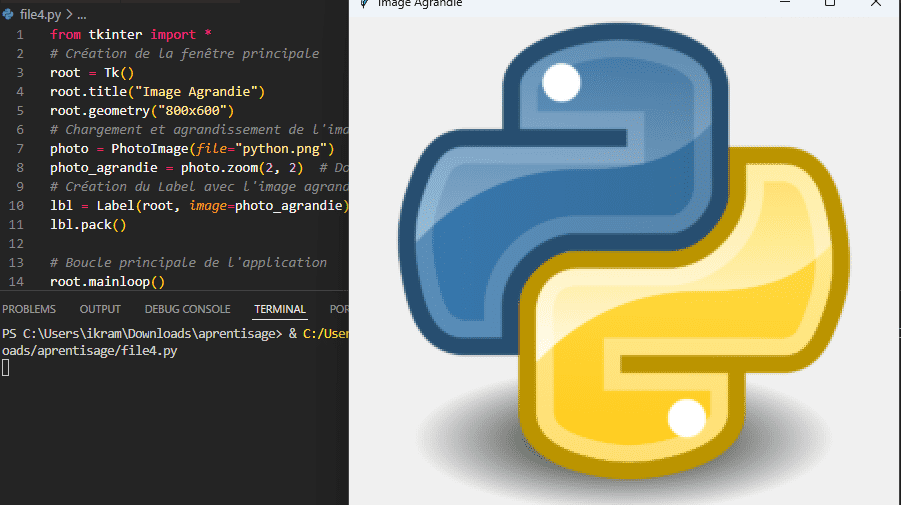Maximize the Image Agrandie window
The width and height of the screenshot is (901, 505).
click(x=830, y=3)
